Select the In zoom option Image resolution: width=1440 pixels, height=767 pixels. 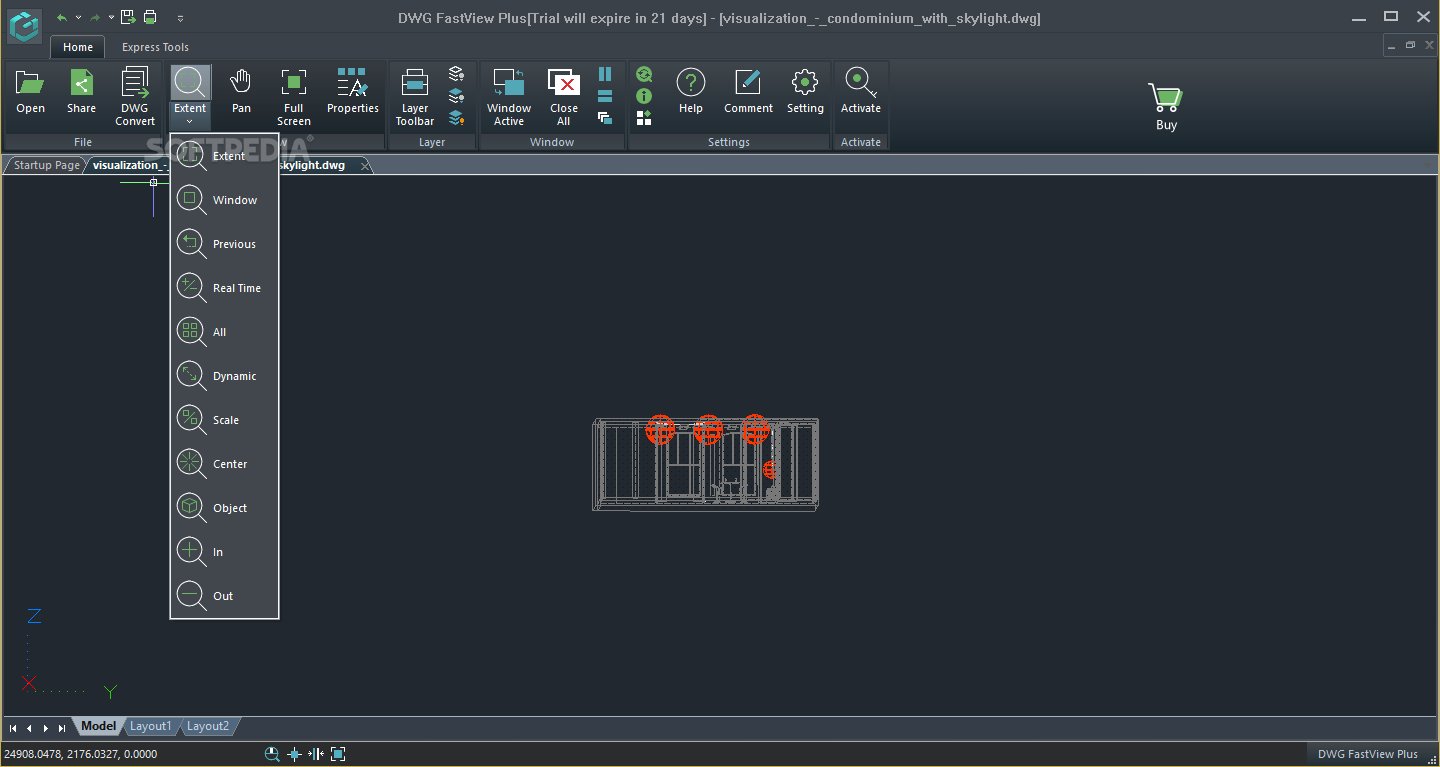(224, 552)
